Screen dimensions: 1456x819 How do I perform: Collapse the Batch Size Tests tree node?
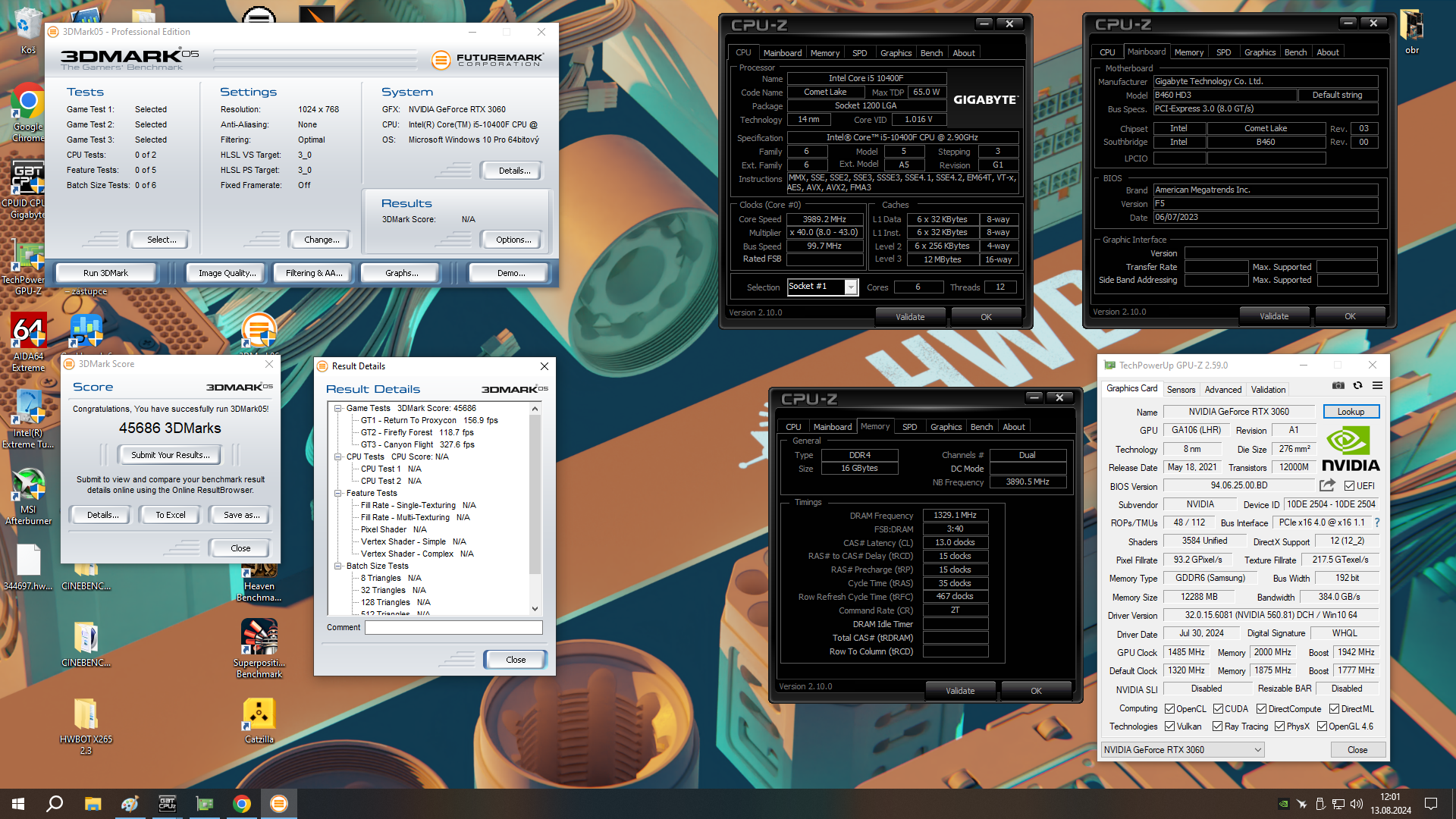[338, 566]
